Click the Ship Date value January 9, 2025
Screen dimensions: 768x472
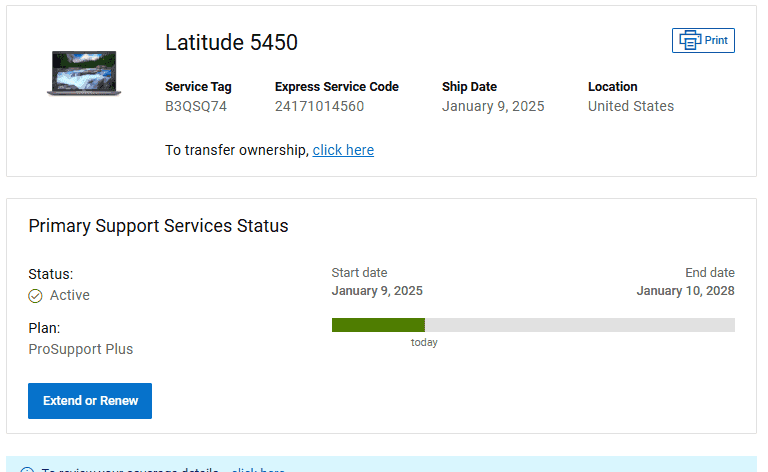493,106
